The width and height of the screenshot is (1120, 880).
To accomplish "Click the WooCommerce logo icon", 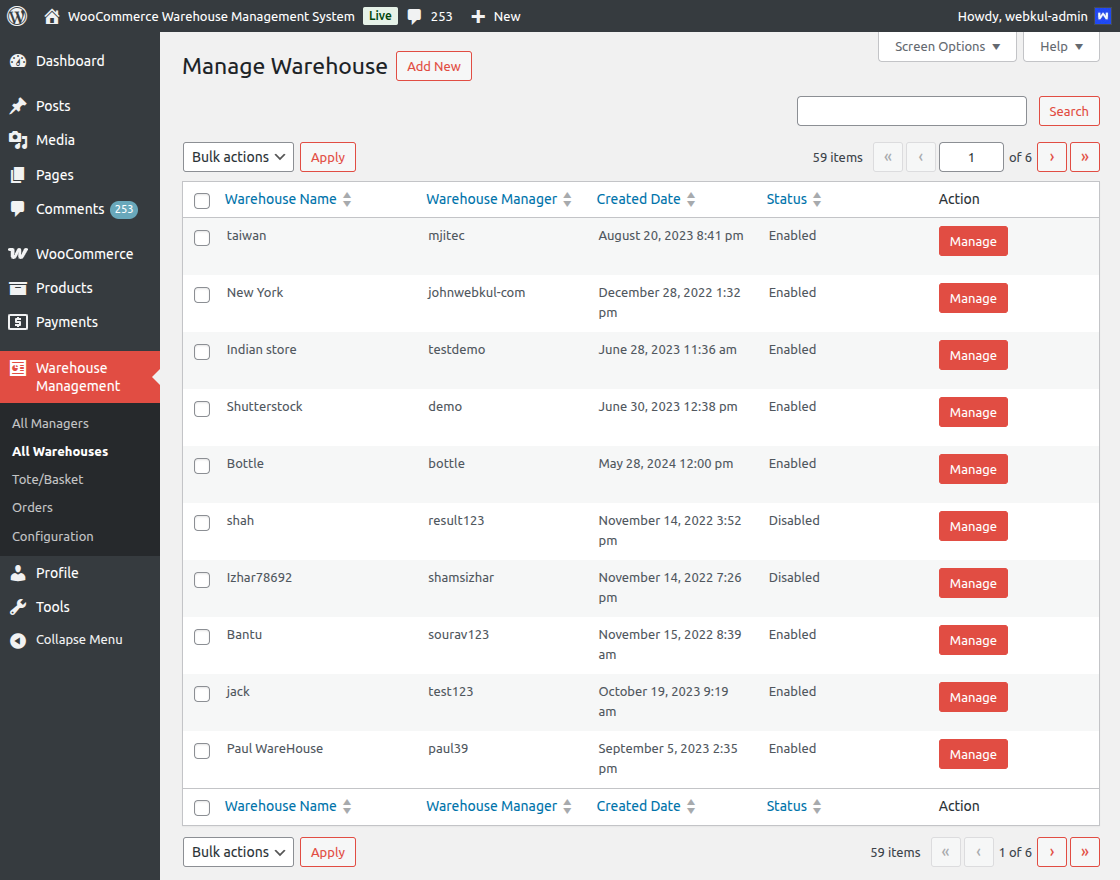I will [18, 254].
